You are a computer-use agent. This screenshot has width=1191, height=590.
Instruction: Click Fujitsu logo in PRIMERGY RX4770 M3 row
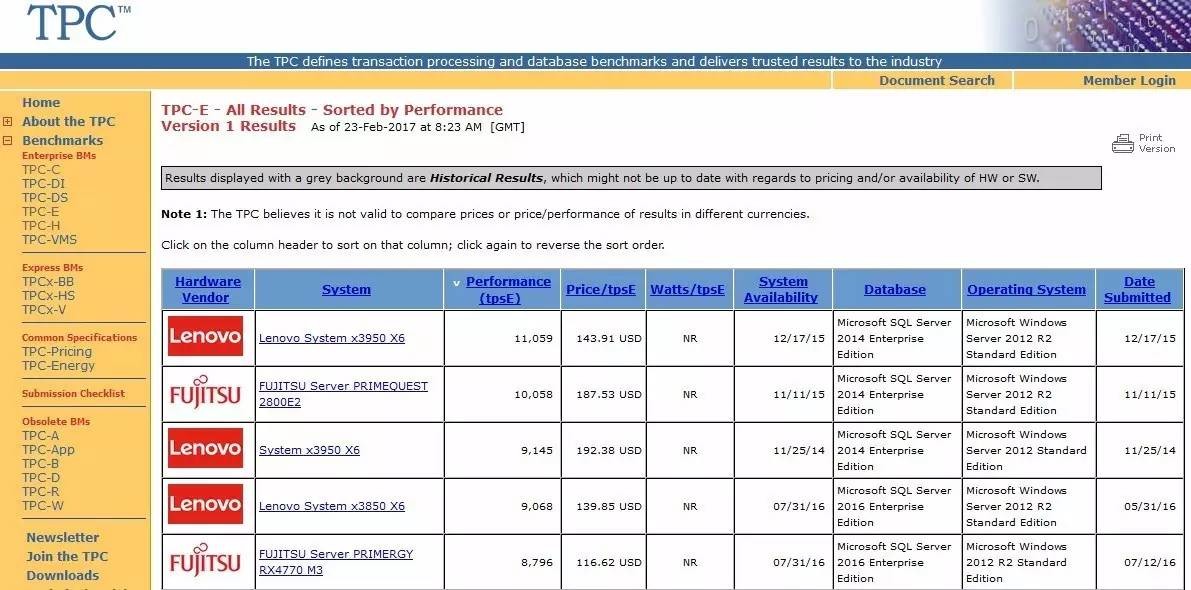[205, 560]
